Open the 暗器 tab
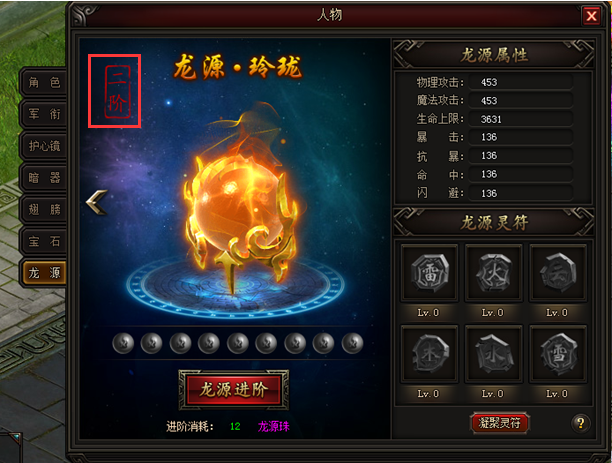 point(44,178)
